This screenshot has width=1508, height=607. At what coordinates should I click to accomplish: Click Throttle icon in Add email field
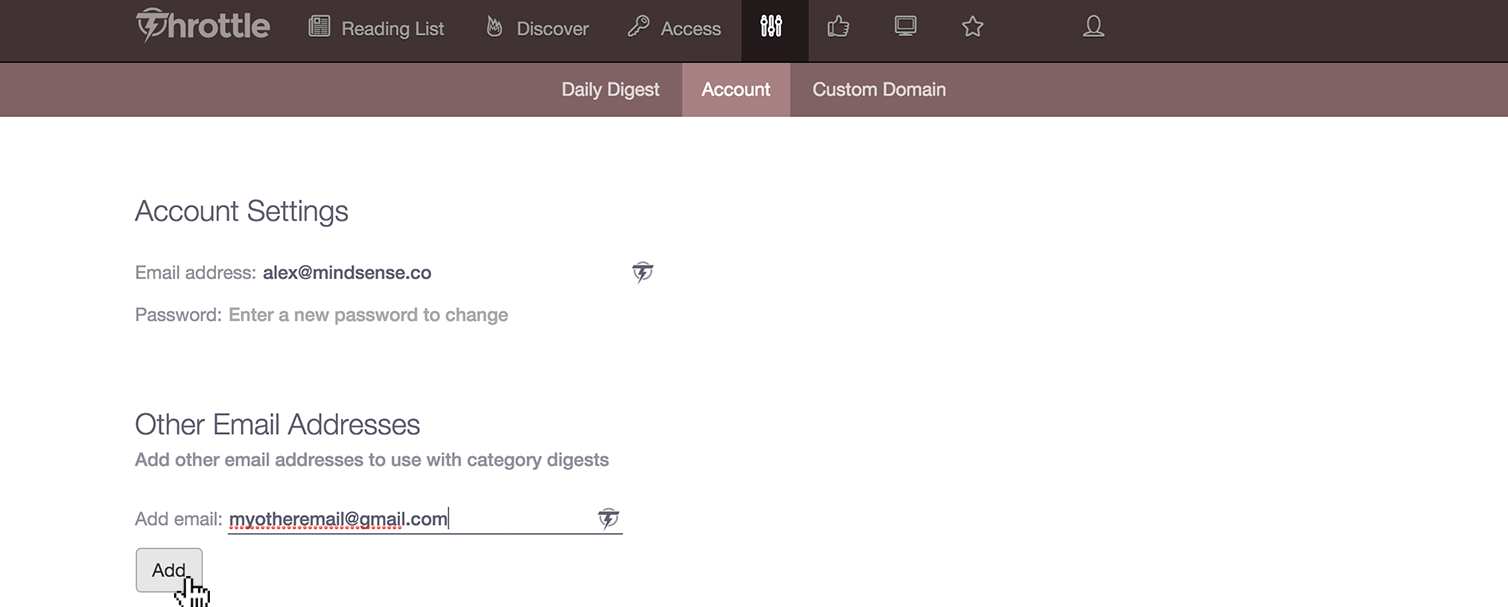click(x=609, y=518)
